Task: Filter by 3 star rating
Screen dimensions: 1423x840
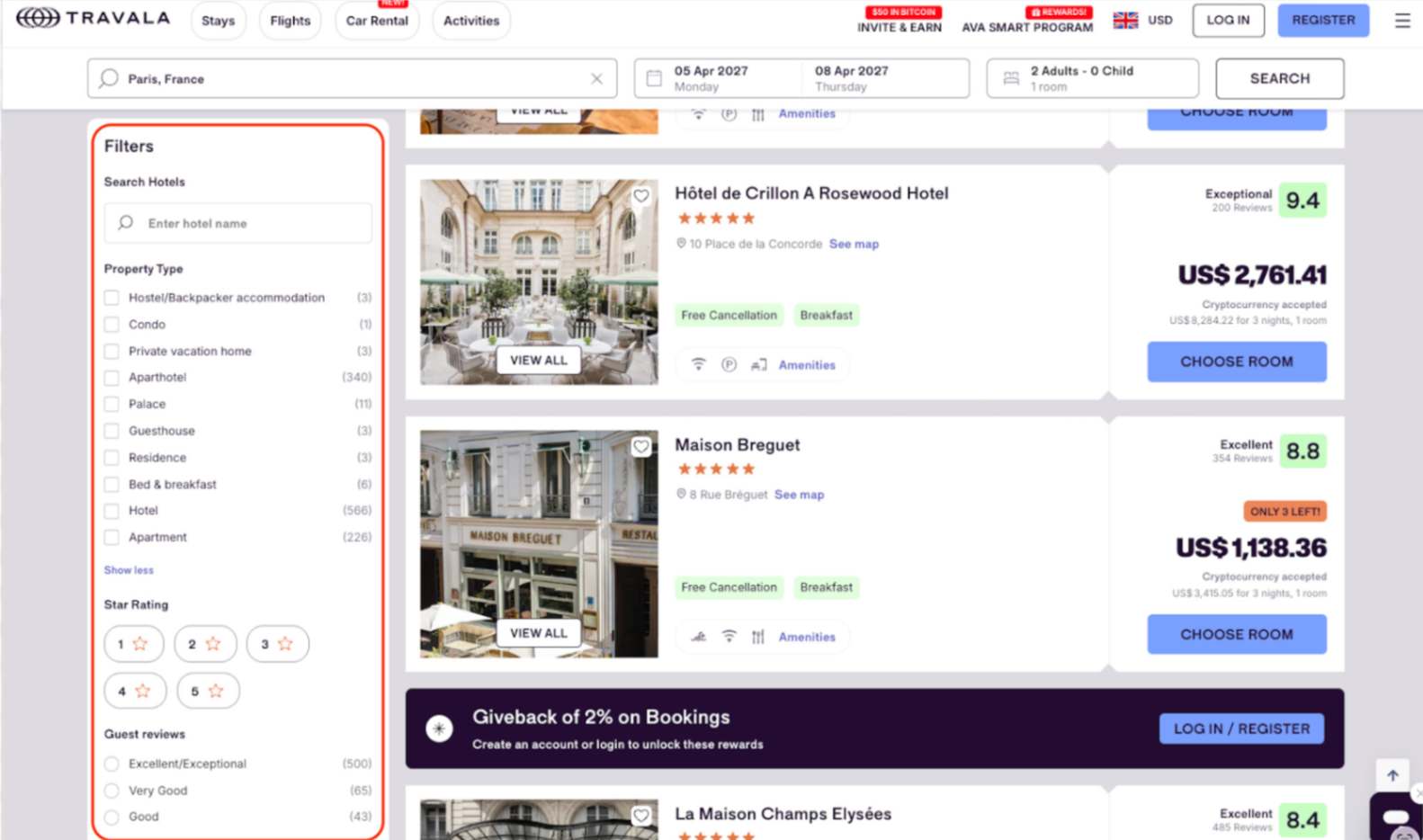Action: pyautogui.click(x=277, y=644)
